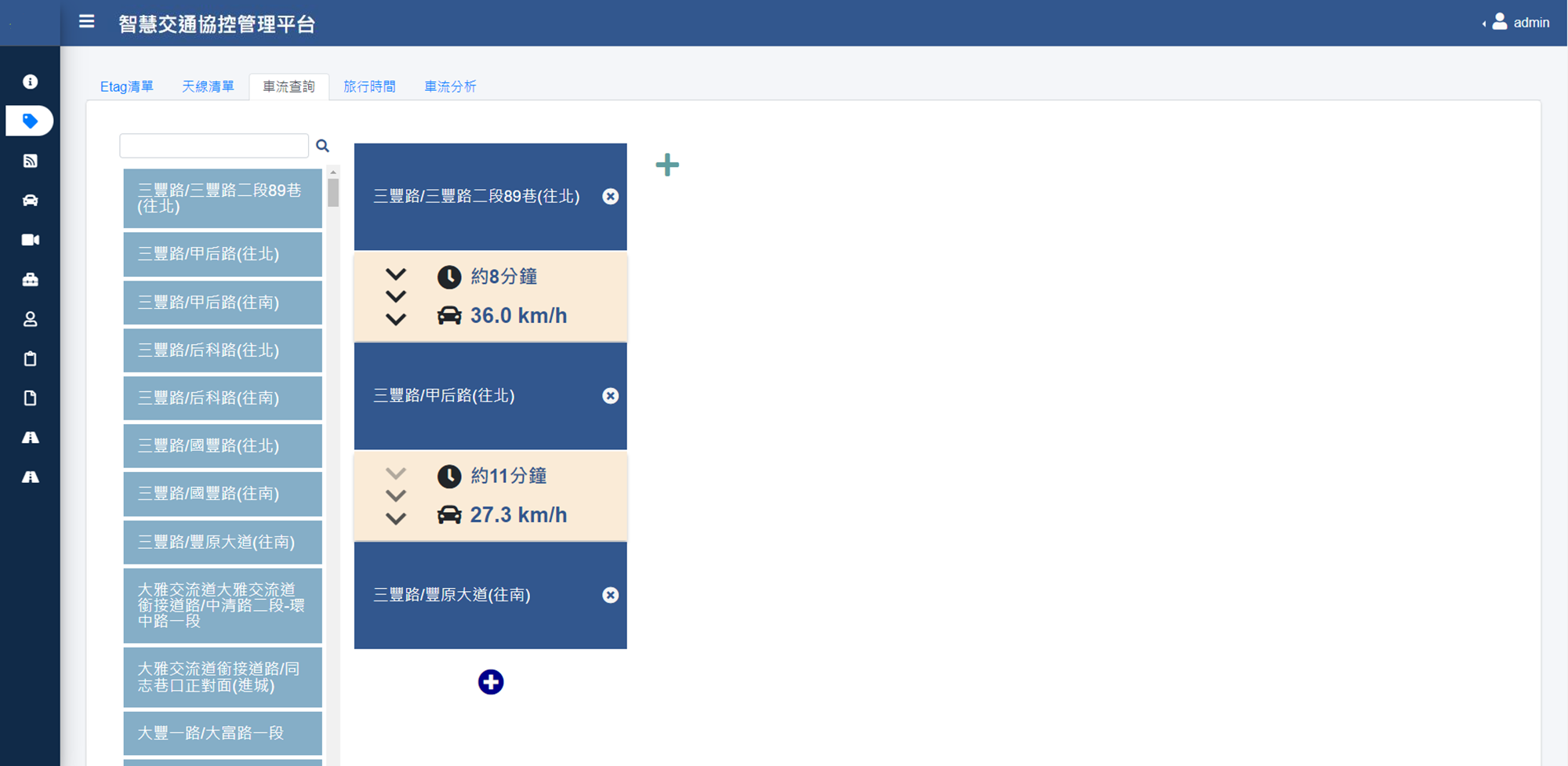Screen dimensions: 1568x766
Task: Select 三豐路/甲后路(往北) in the list
Action: pyautogui.click(x=223, y=254)
